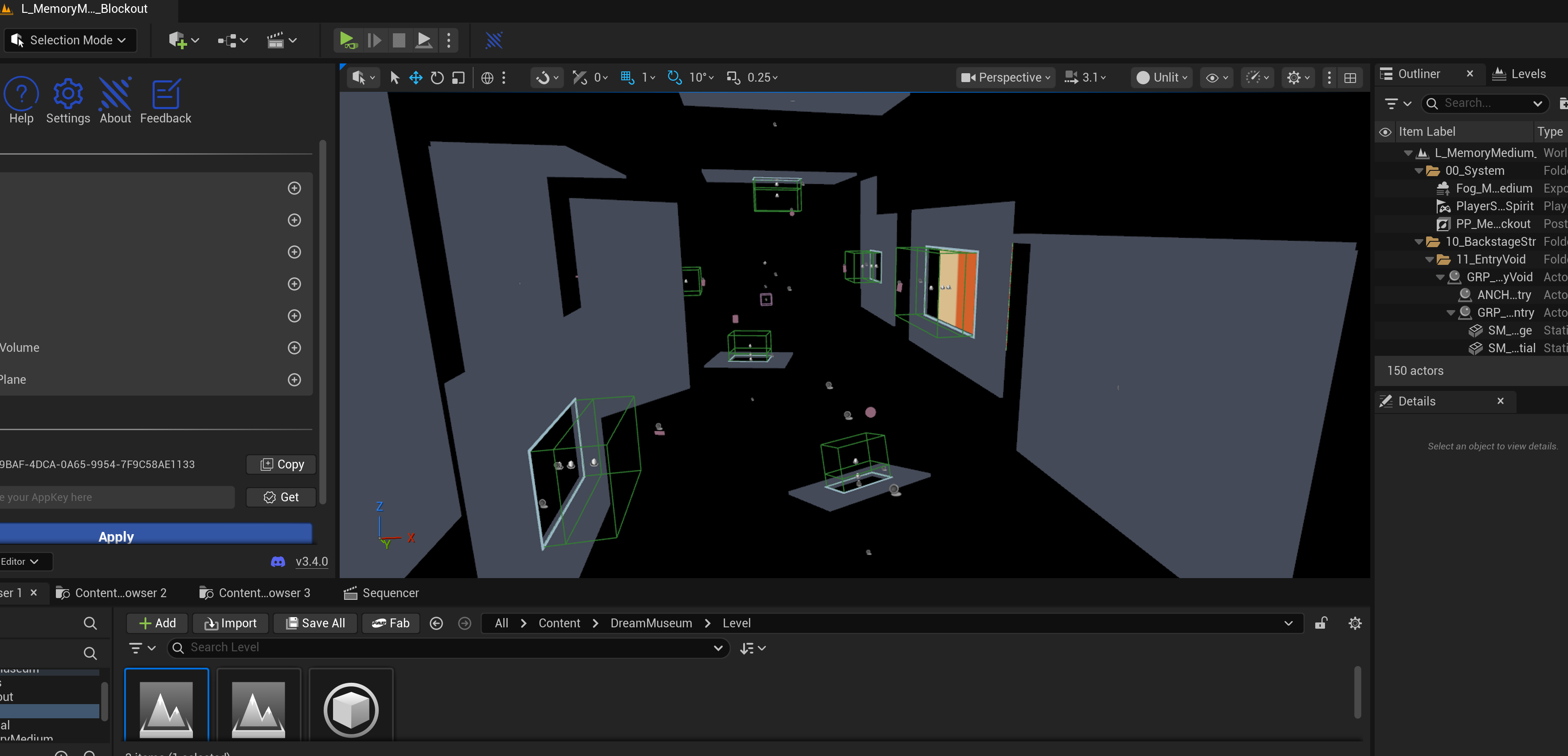
Task: Open the Help icon in plugin panel
Action: click(x=21, y=101)
